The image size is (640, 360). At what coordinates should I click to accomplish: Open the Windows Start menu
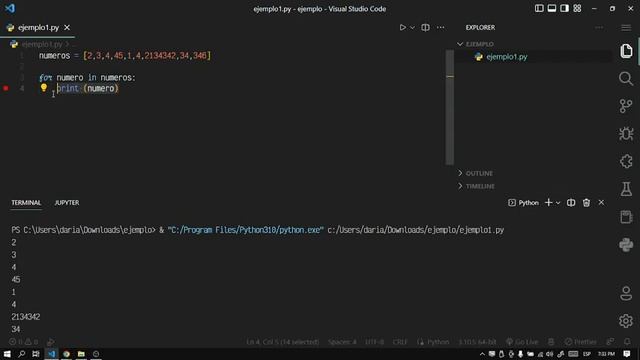click(7, 354)
